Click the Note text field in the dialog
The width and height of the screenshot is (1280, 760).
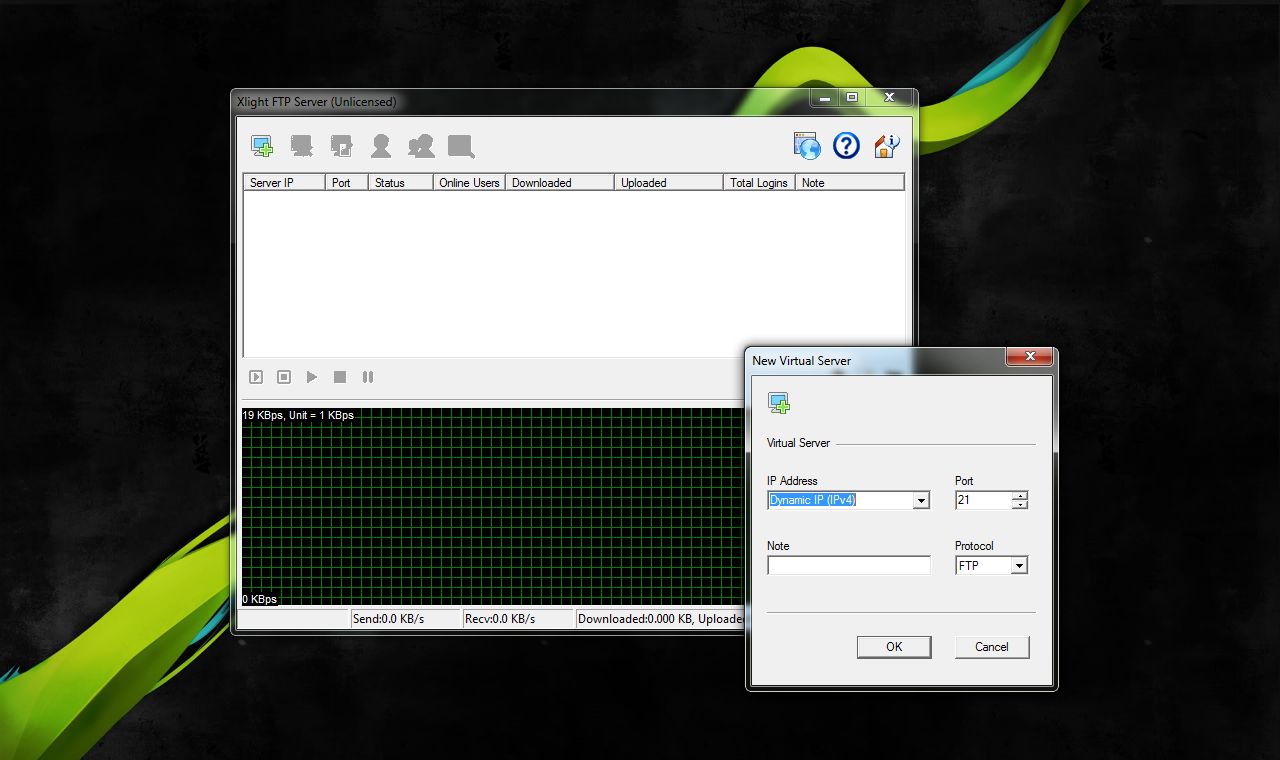(849, 565)
